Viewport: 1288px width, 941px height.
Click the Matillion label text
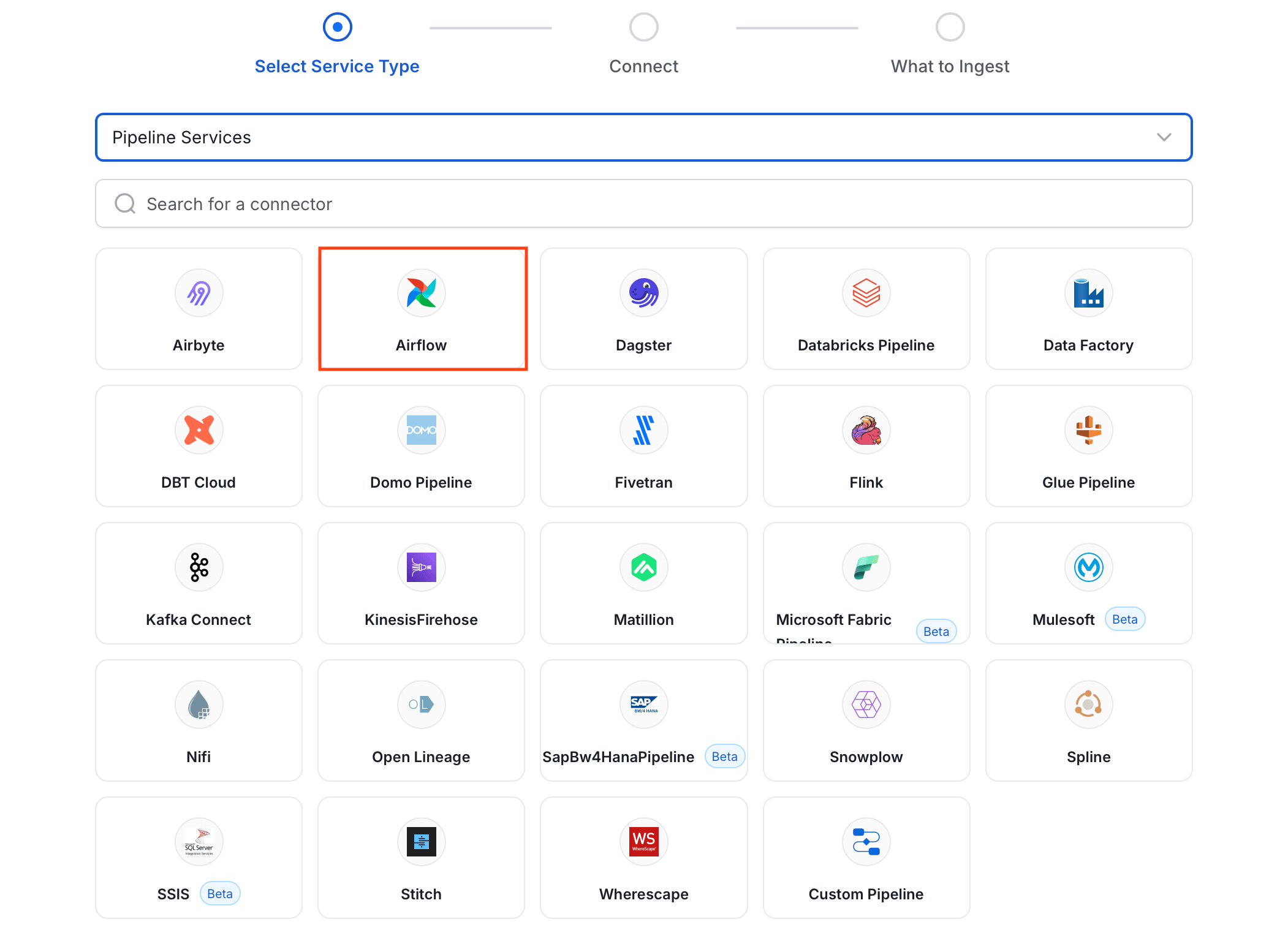[x=644, y=620]
